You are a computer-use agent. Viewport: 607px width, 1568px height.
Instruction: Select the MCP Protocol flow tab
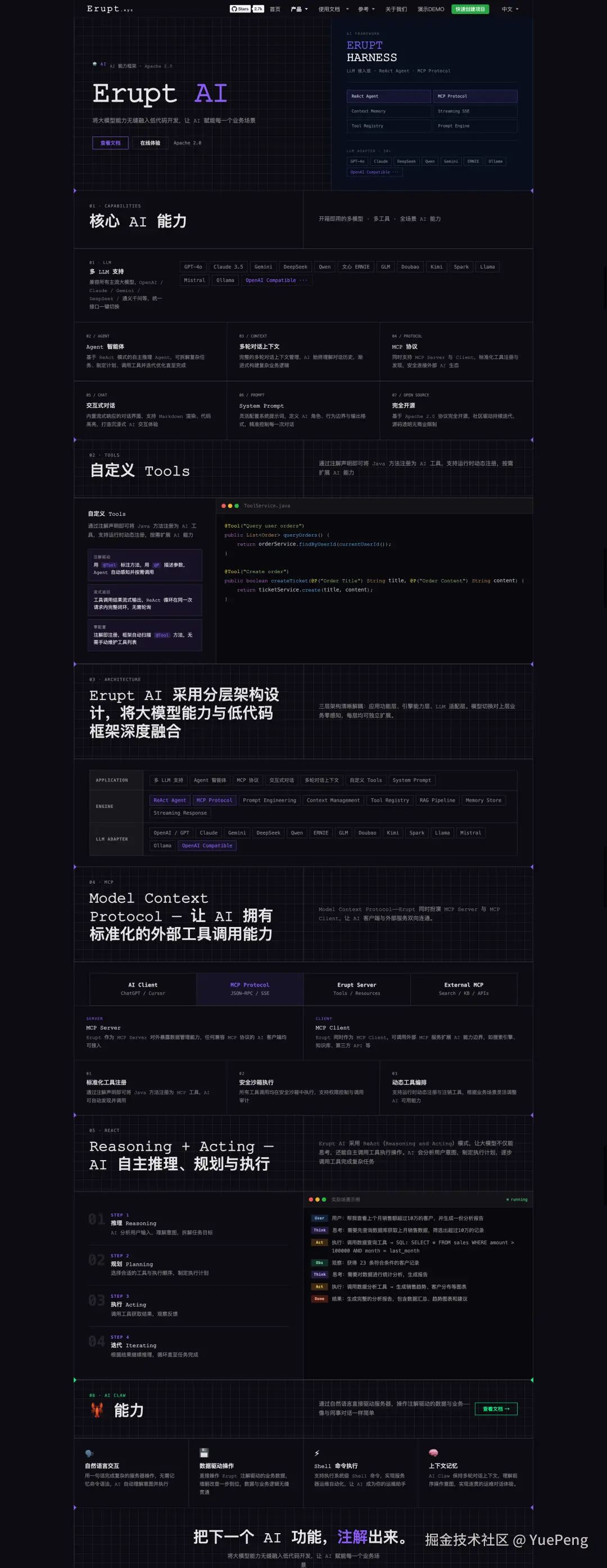pos(250,989)
